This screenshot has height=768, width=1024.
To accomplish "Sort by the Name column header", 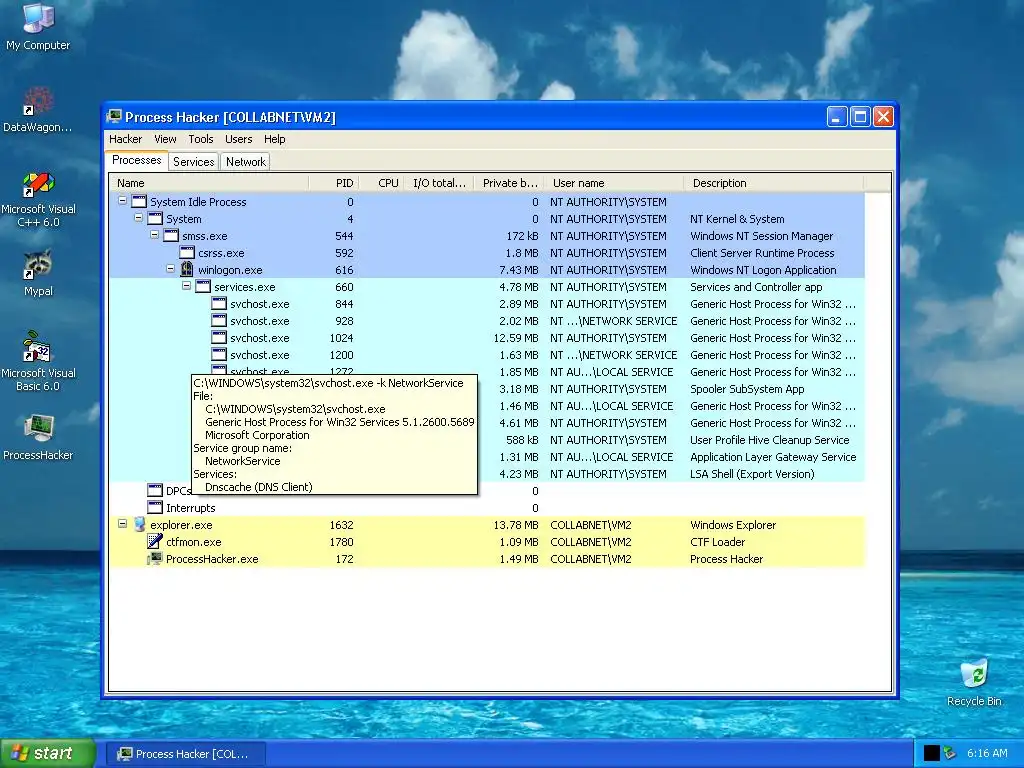I will coord(209,183).
